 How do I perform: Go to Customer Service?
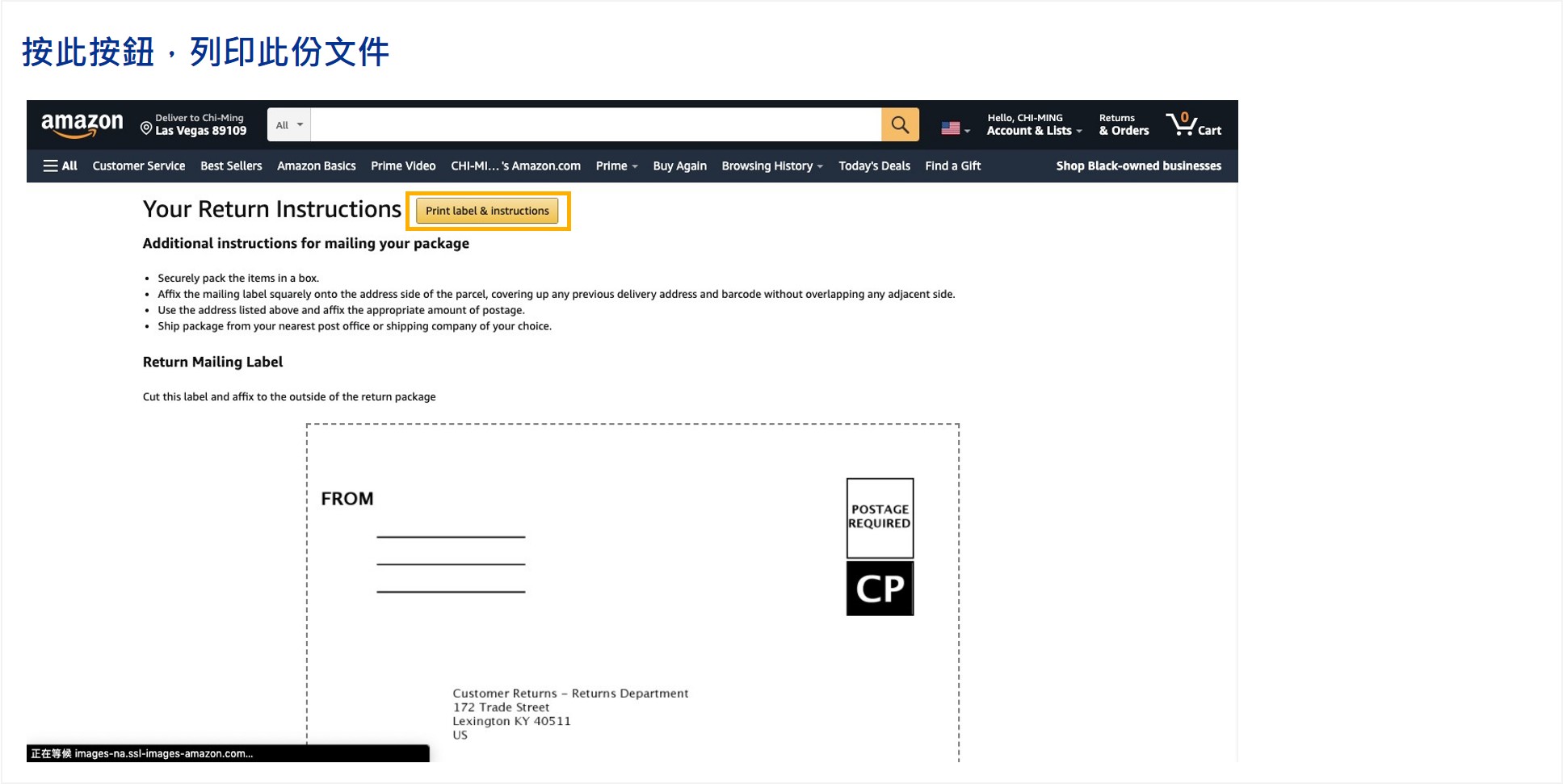click(x=139, y=166)
